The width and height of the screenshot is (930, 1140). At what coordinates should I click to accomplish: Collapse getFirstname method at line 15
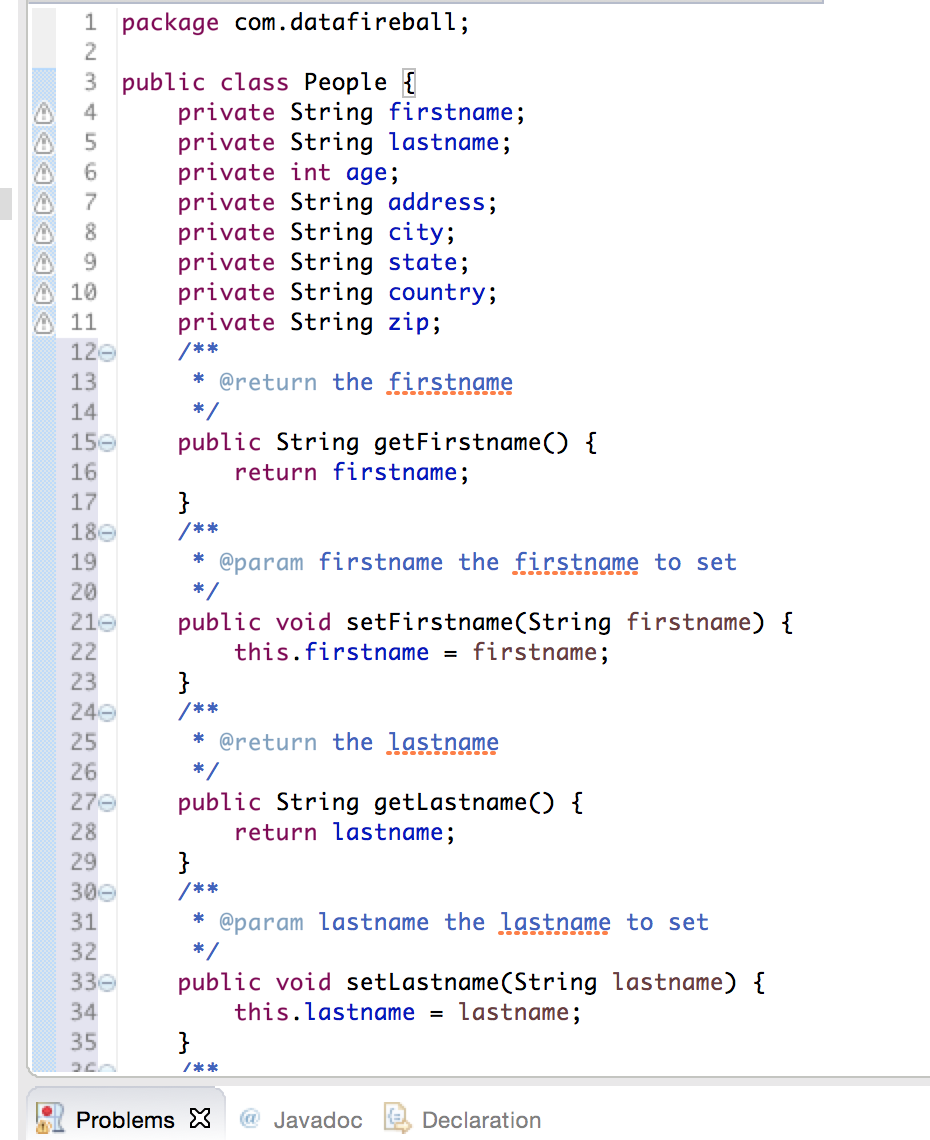107,443
